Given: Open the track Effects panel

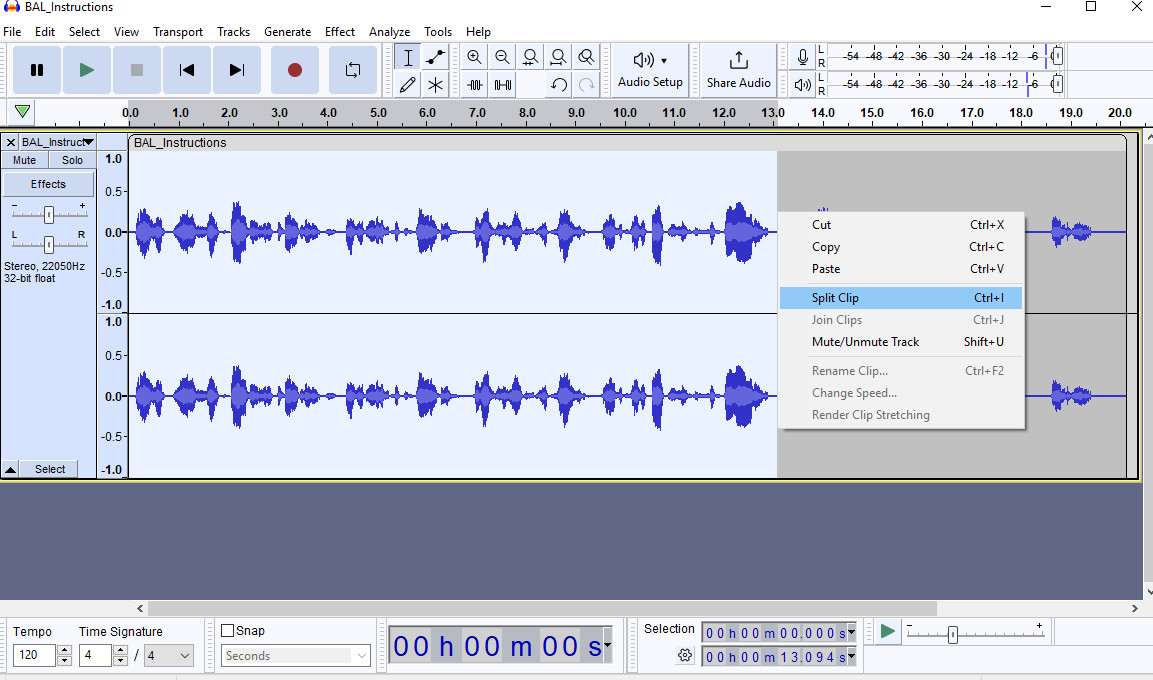Looking at the screenshot, I should 49,184.
